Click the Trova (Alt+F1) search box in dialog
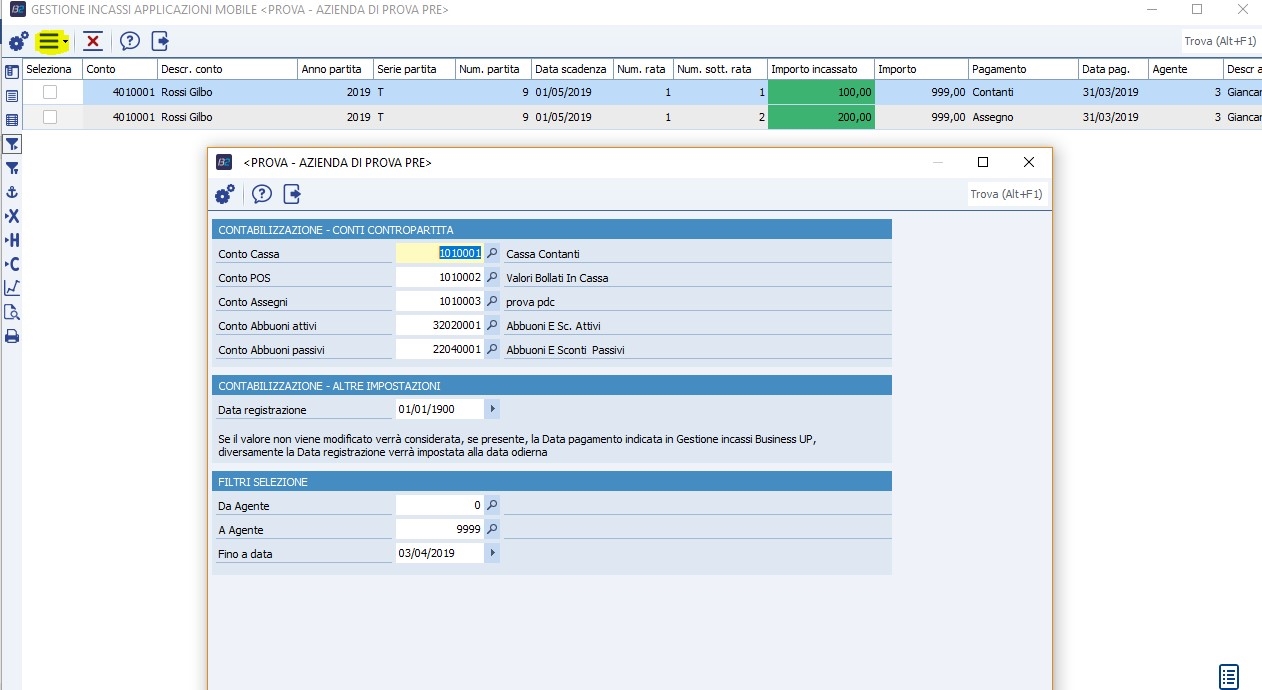 pos(1006,194)
